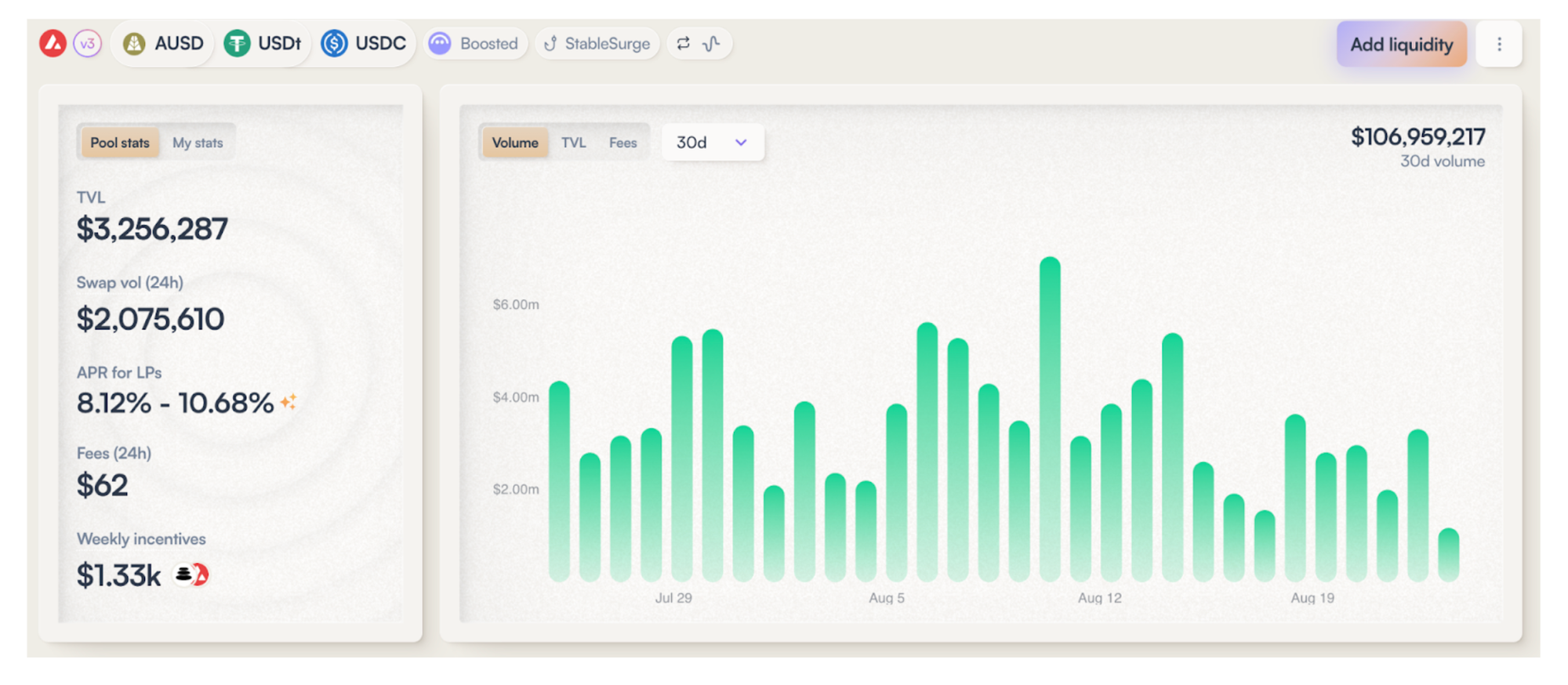Click the APR sparkle stars icon
Viewport: 1568px width, 685px height.
(x=289, y=402)
